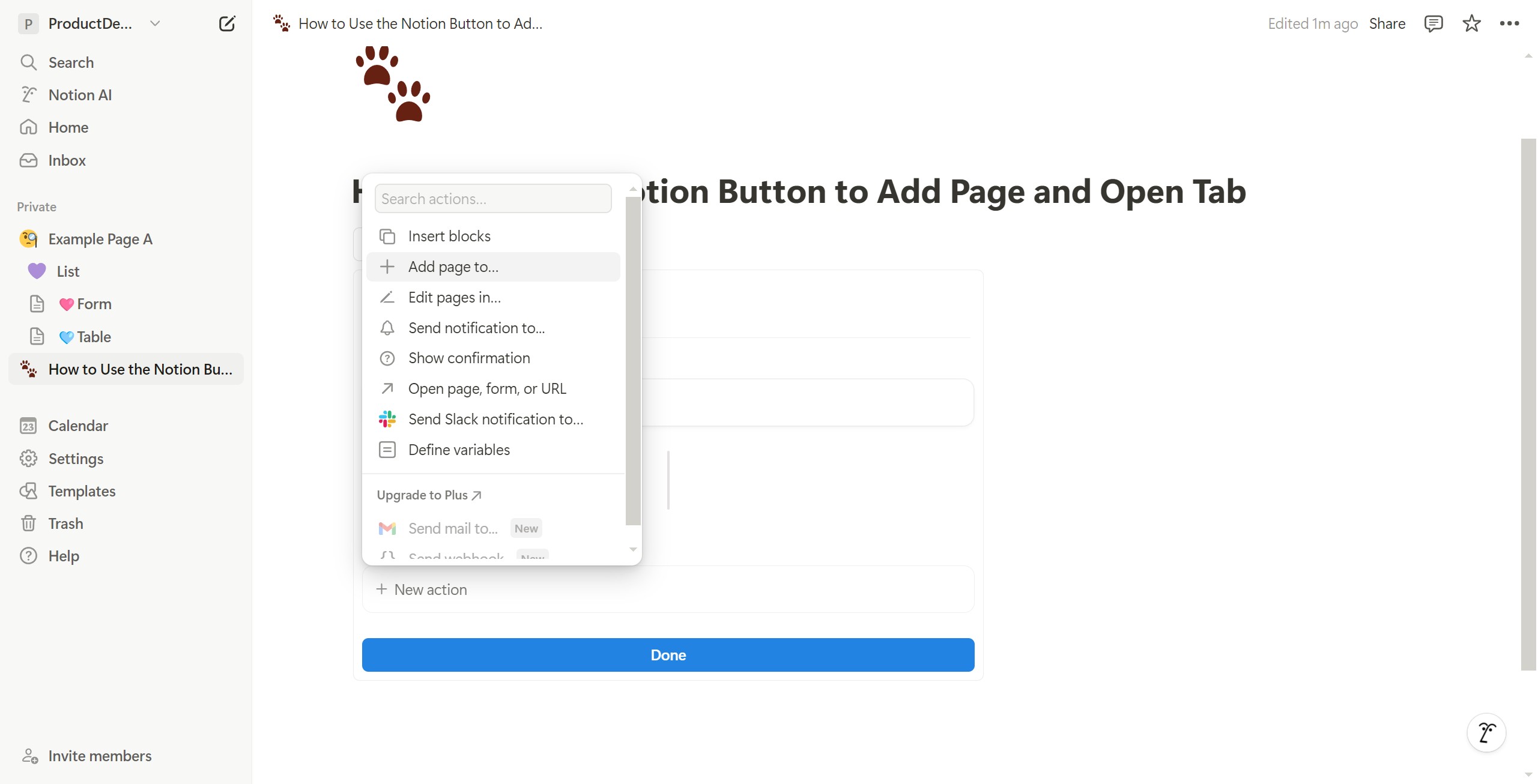Click the Edited 1m ago label
This screenshot has height=784, width=1538.
coord(1313,23)
